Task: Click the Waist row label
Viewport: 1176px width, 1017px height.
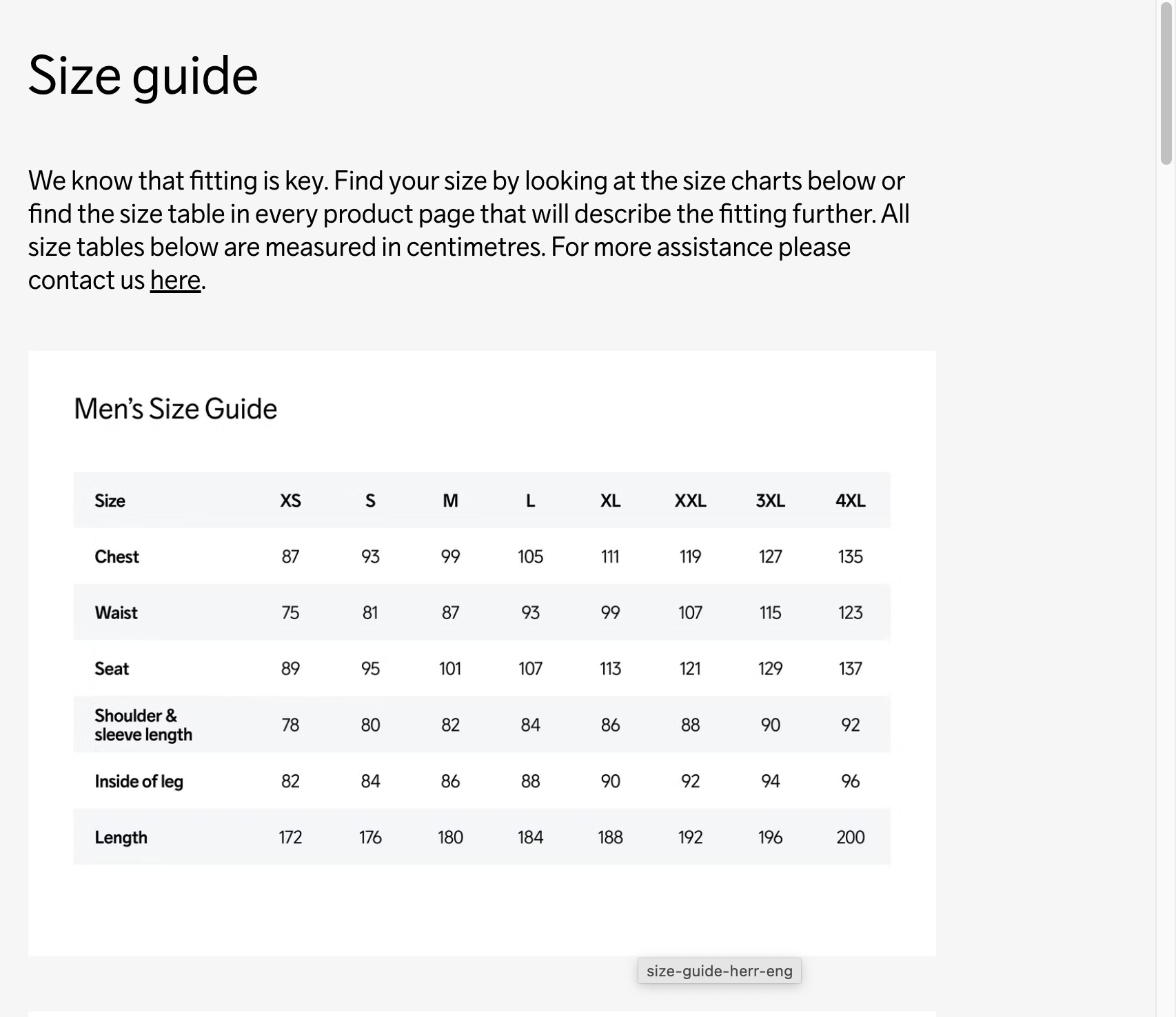Action: 116,612
